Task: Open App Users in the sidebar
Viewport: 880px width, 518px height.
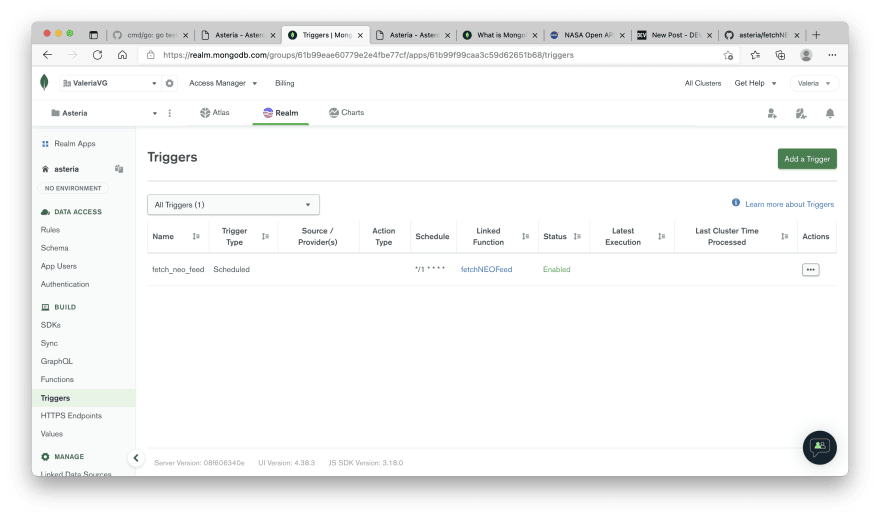Action: (58, 266)
